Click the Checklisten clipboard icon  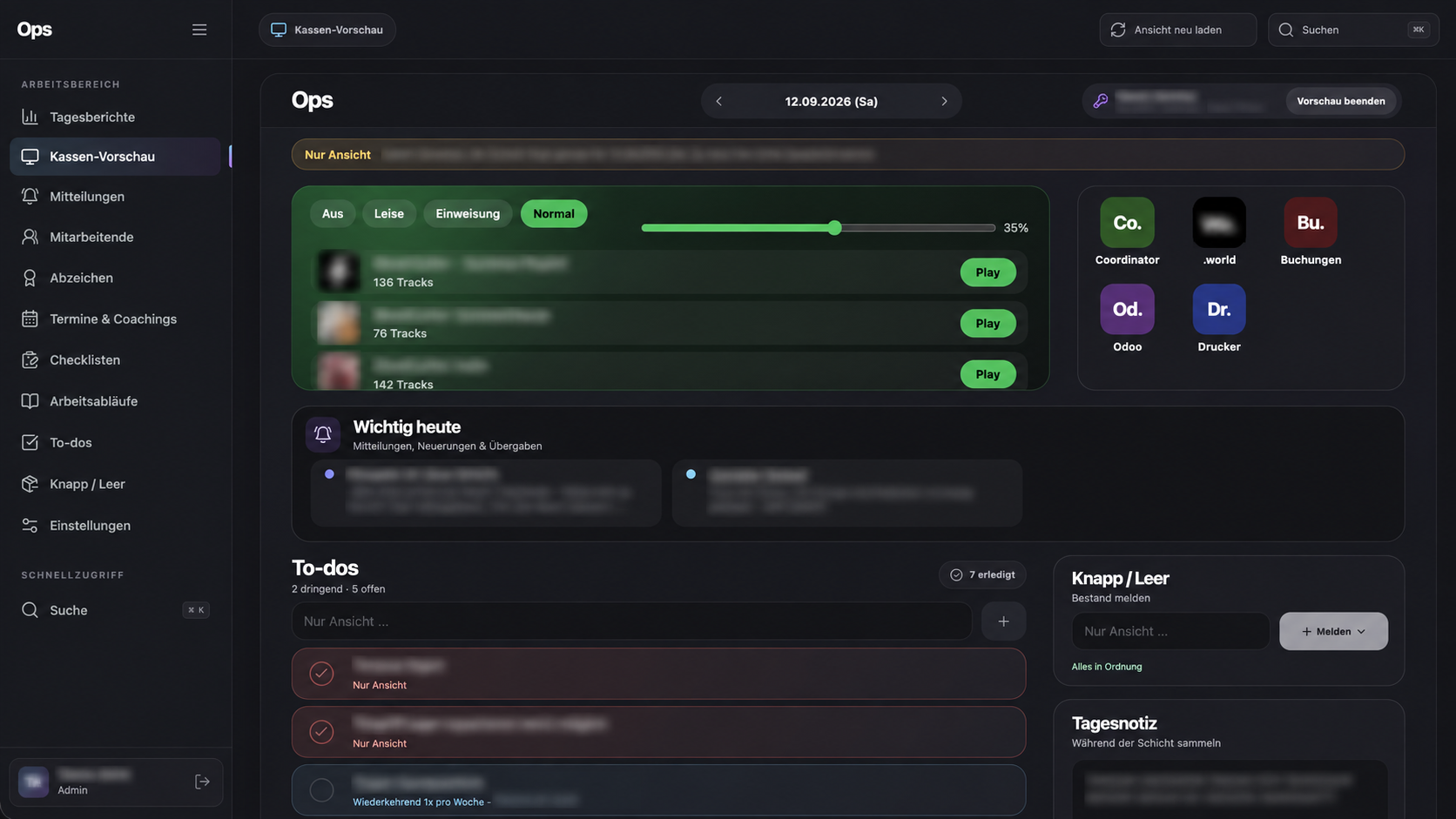[x=30, y=359]
